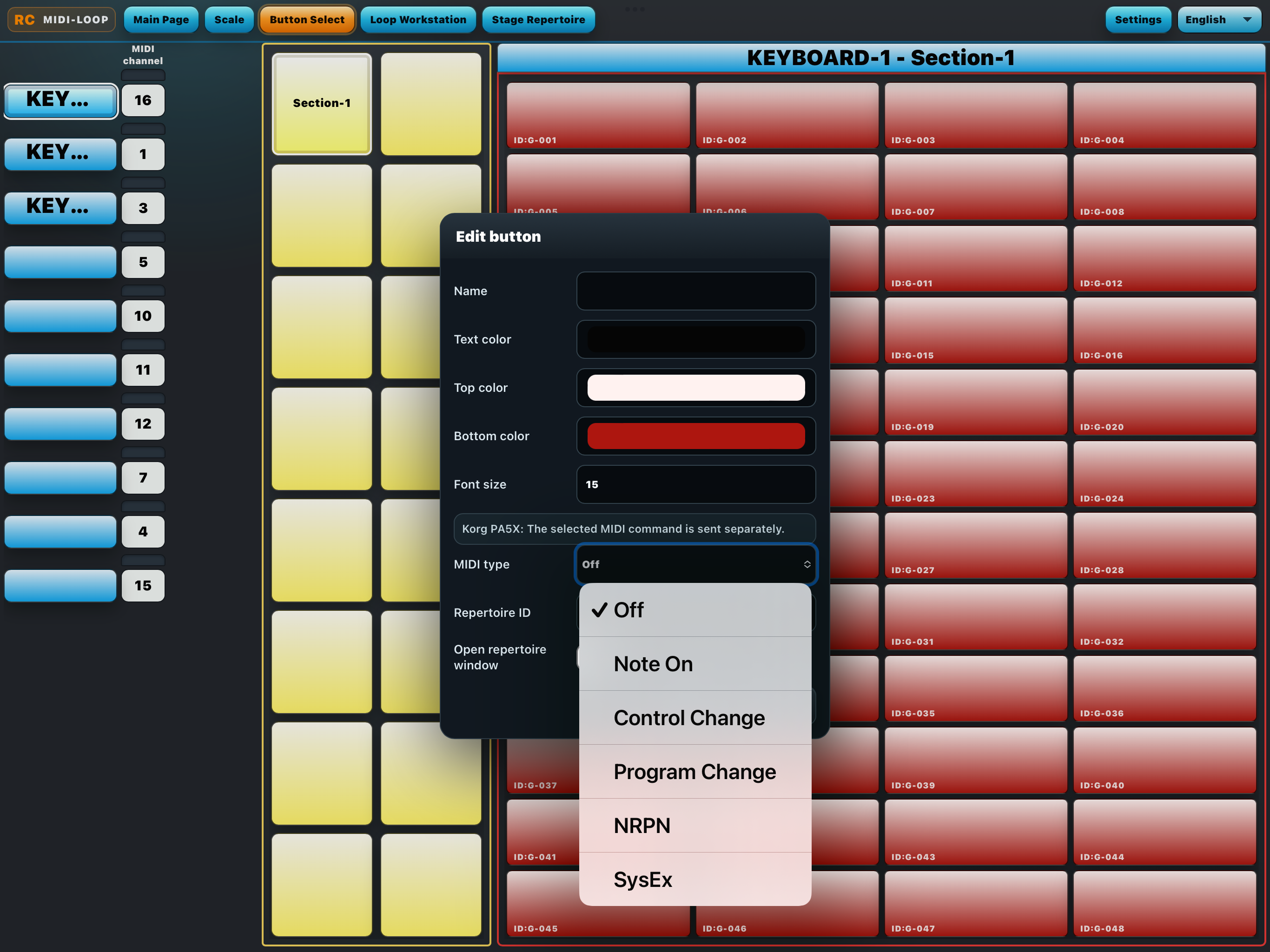Click red pad ID:G-044
Screen dimensions: 1270x952
[1164, 833]
